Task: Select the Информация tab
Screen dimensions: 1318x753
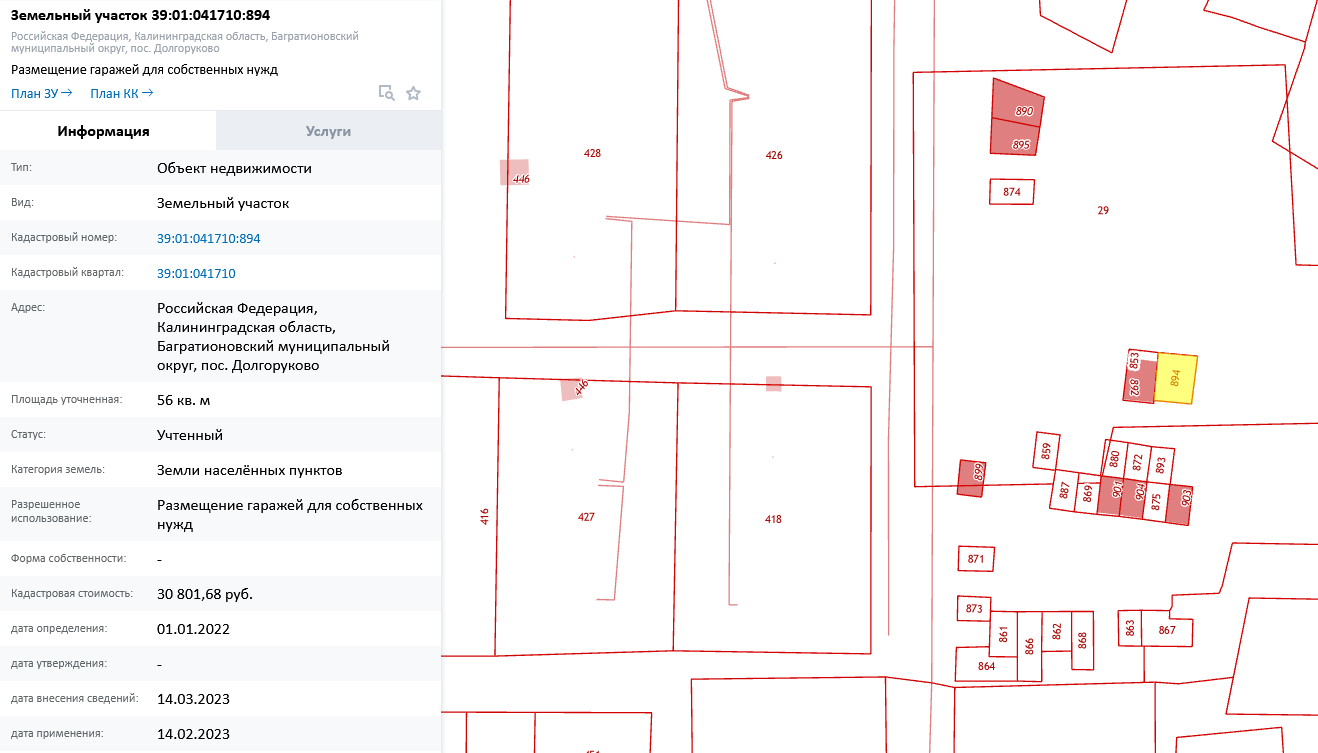Action: point(103,131)
